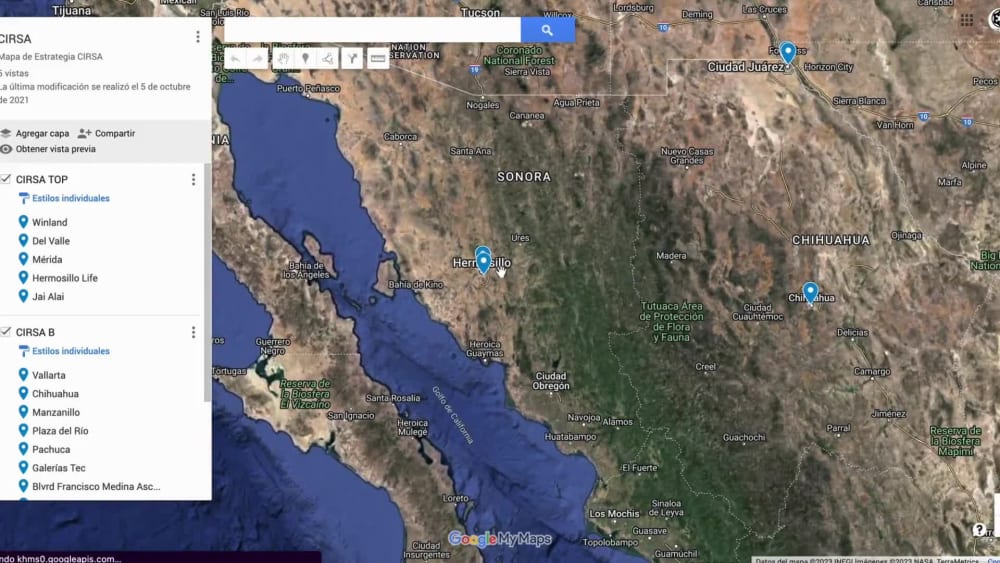Click the help question mark icon

[x=978, y=529]
